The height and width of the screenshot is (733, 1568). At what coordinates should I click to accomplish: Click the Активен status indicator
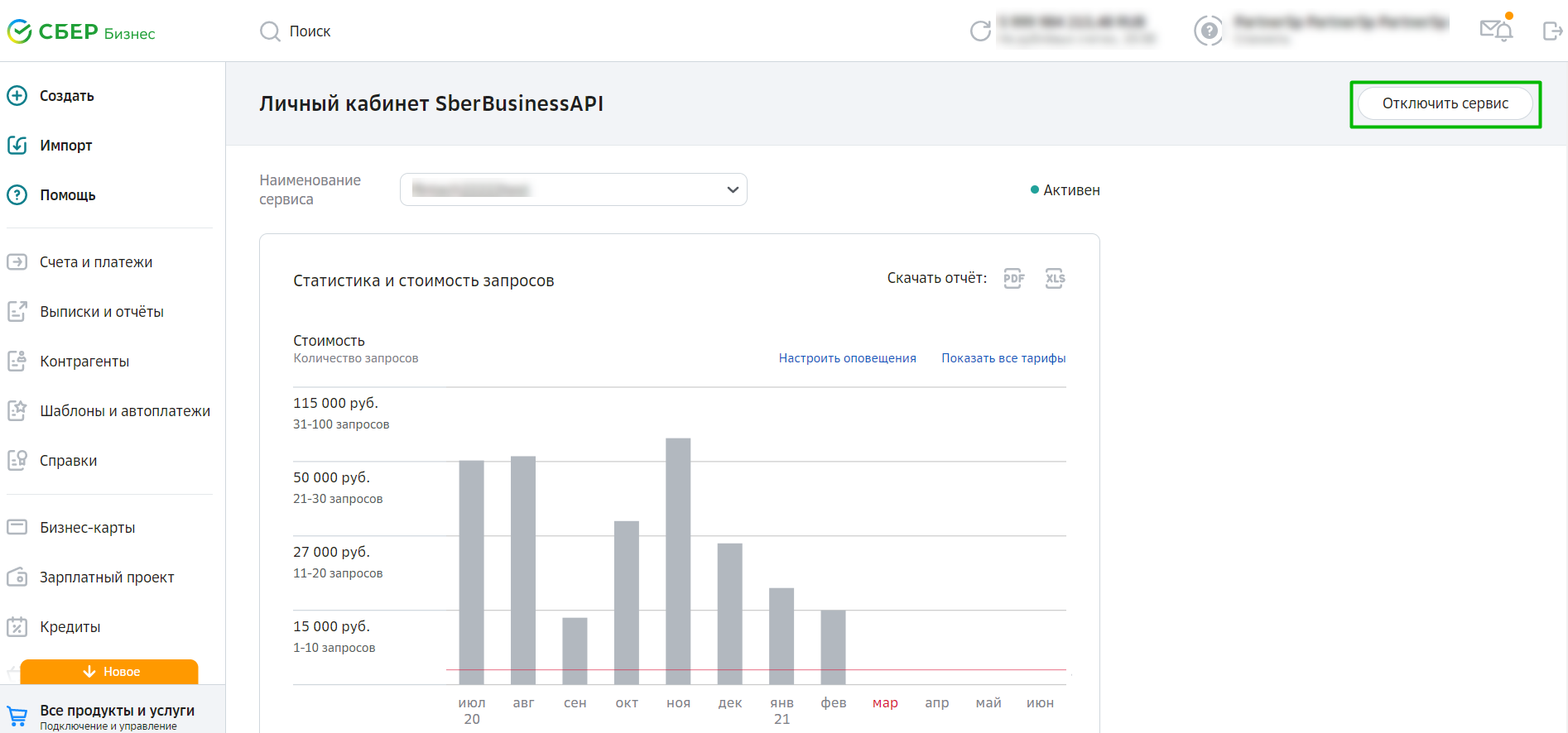coord(1065,190)
